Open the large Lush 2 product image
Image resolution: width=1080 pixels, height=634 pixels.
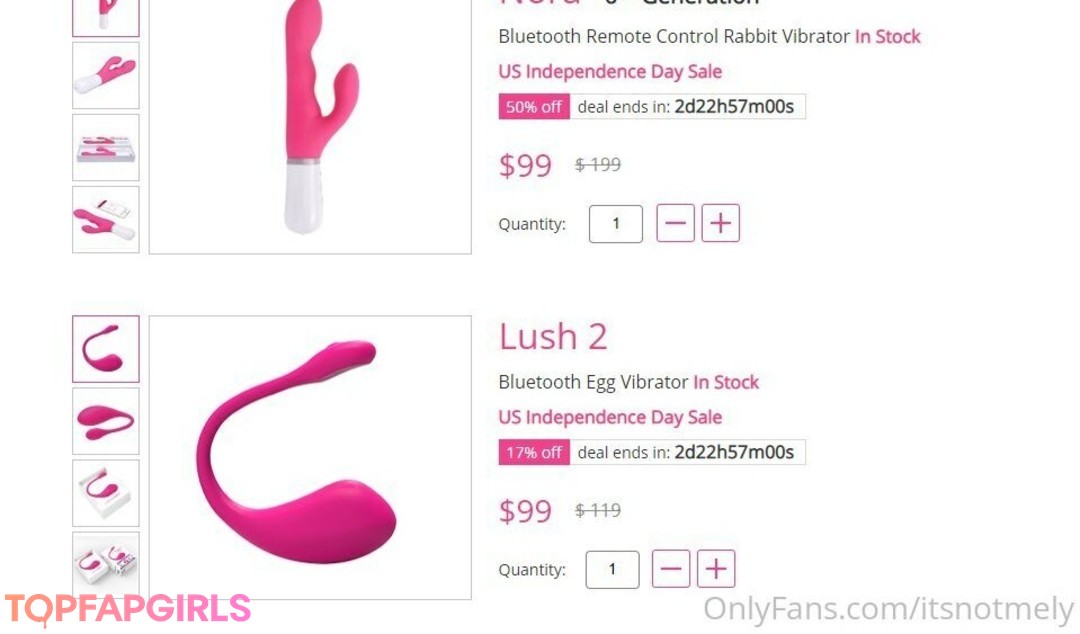[x=310, y=458]
